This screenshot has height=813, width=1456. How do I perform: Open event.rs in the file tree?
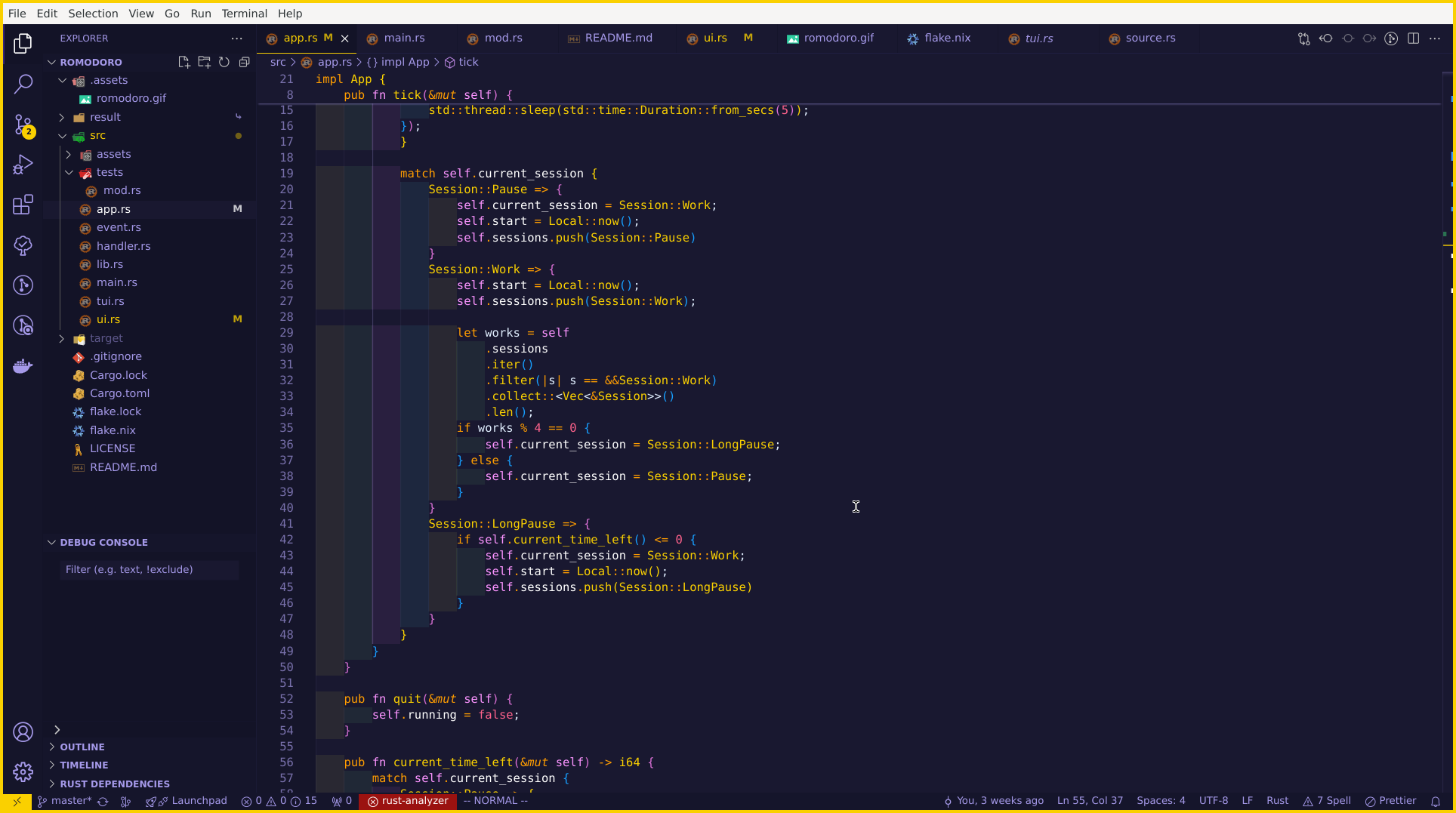[119, 227]
